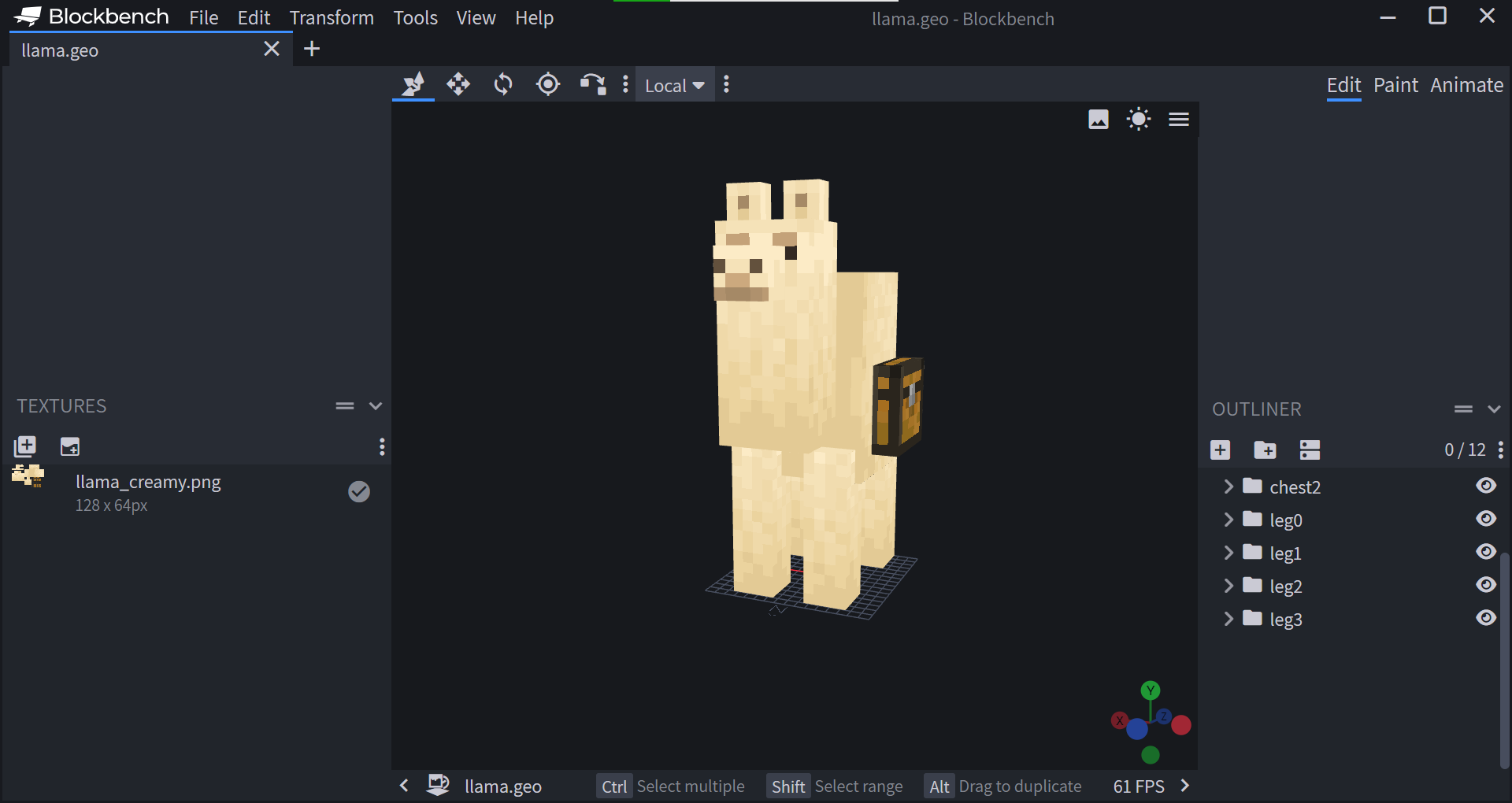
Task: Hide the leg3 group
Action: coord(1486,618)
